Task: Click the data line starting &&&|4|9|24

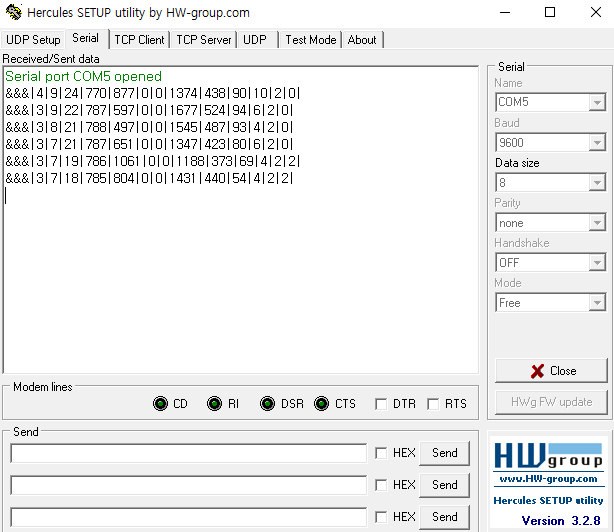Action: click(153, 94)
